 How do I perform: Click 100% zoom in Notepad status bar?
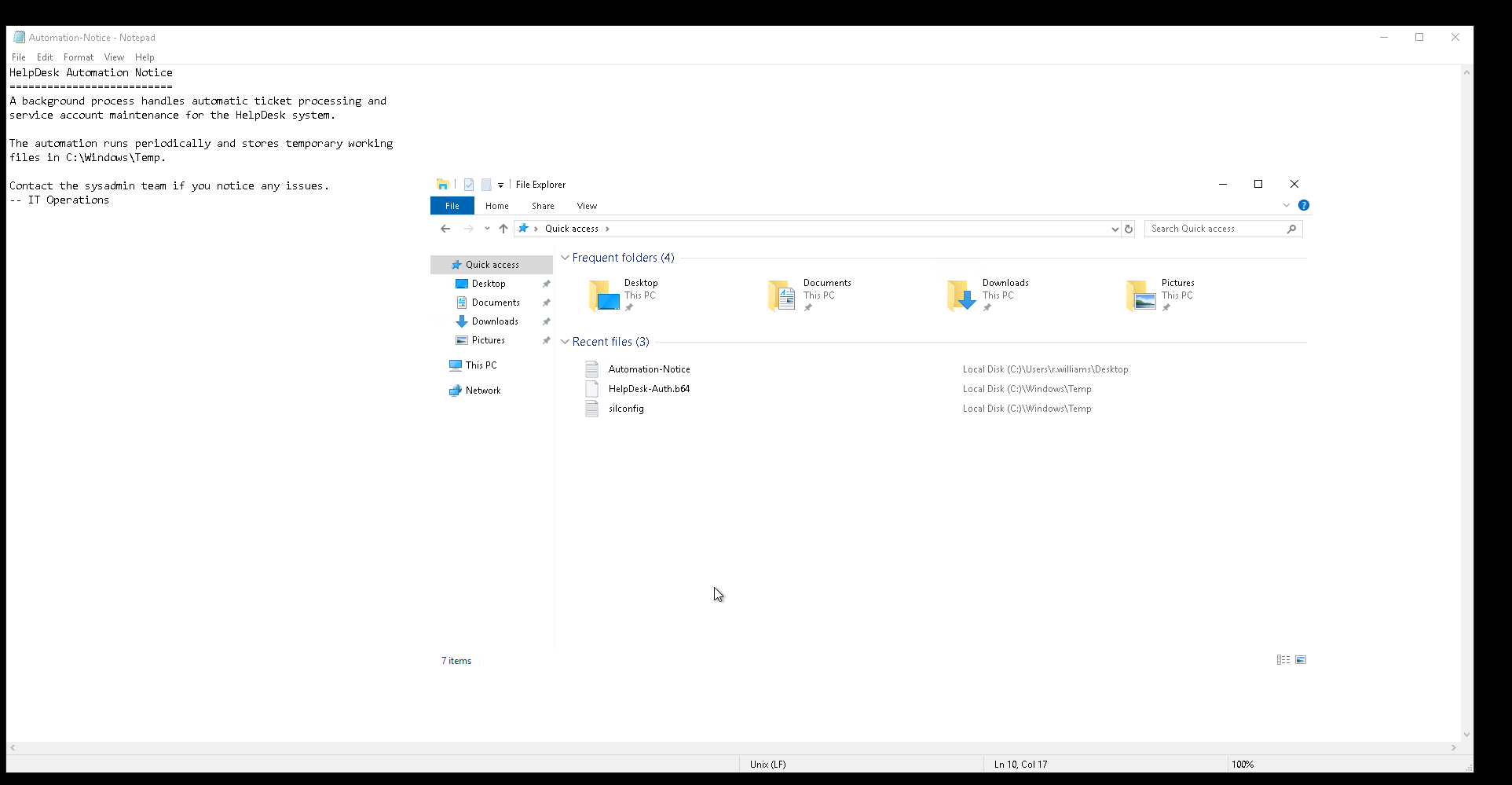(1243, 764)
